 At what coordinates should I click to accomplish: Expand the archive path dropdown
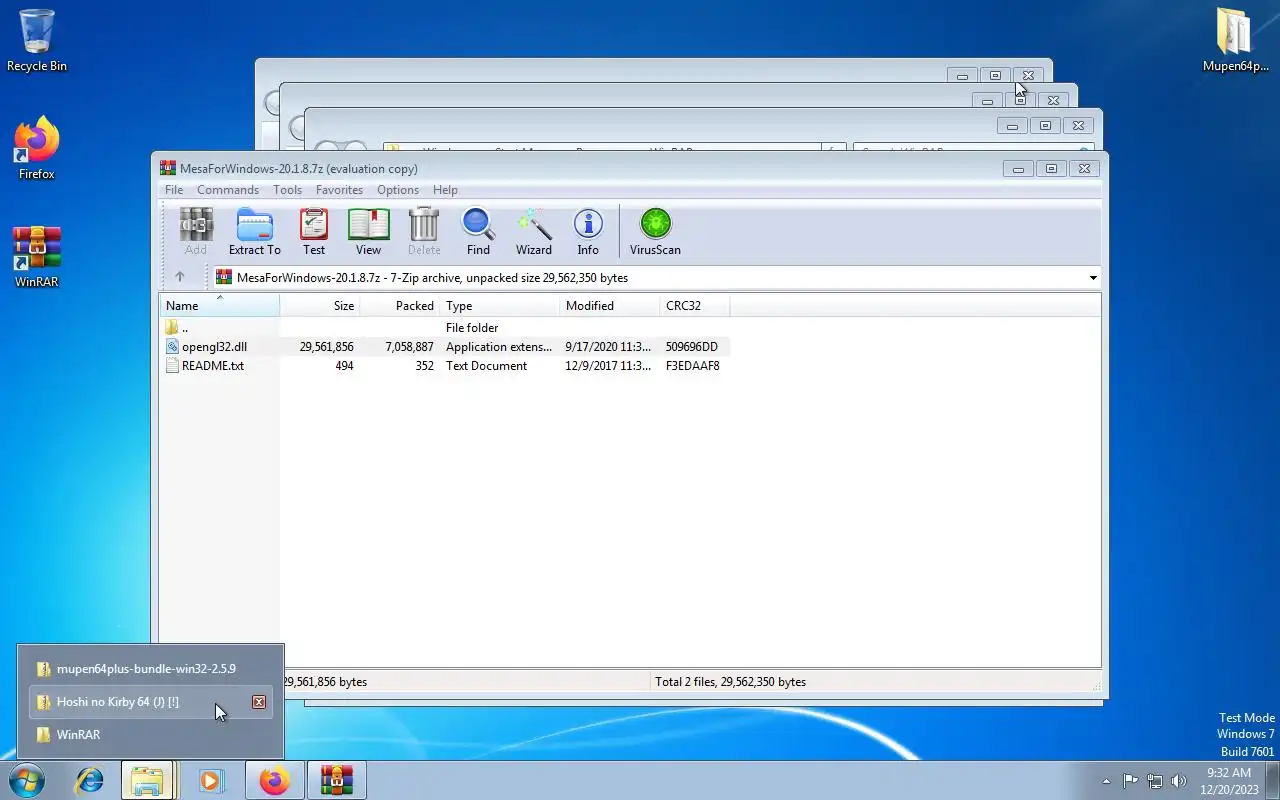point(1093,278)
